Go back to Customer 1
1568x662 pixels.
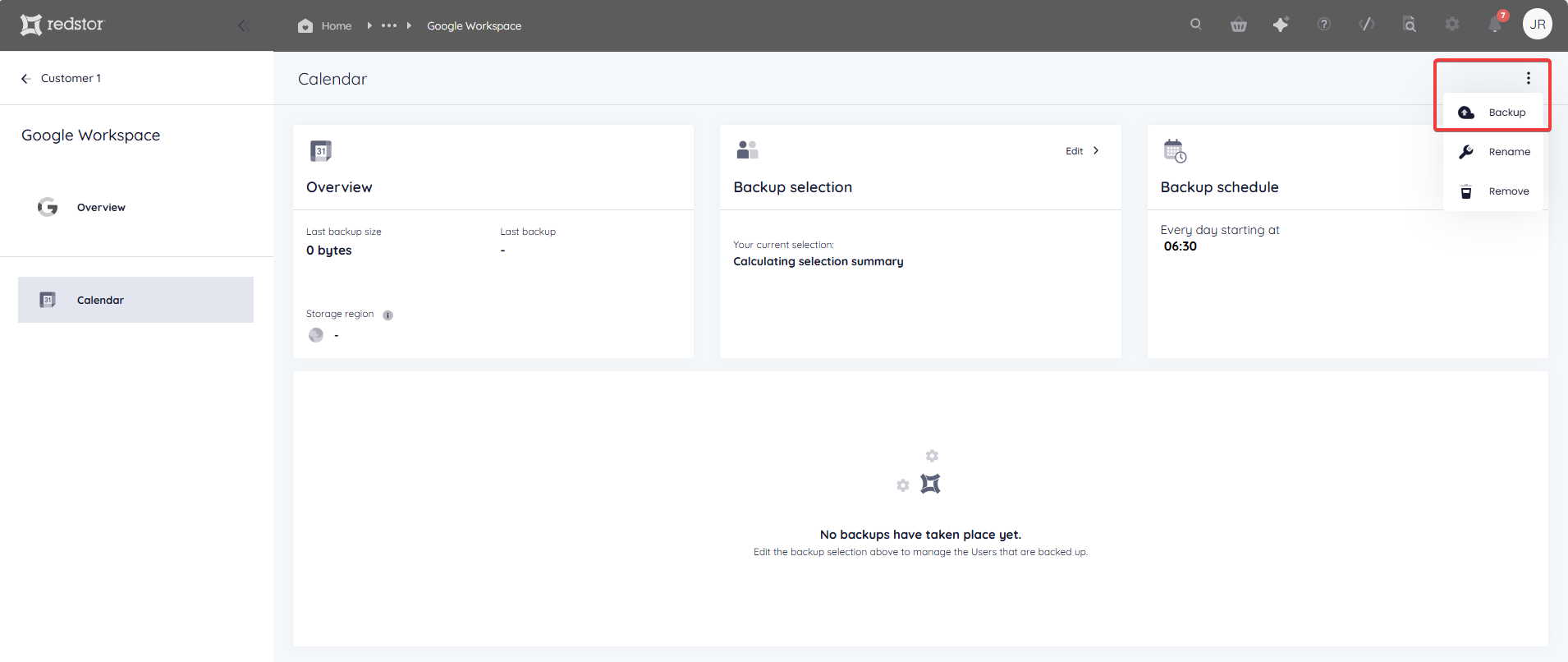pos(71,78)
